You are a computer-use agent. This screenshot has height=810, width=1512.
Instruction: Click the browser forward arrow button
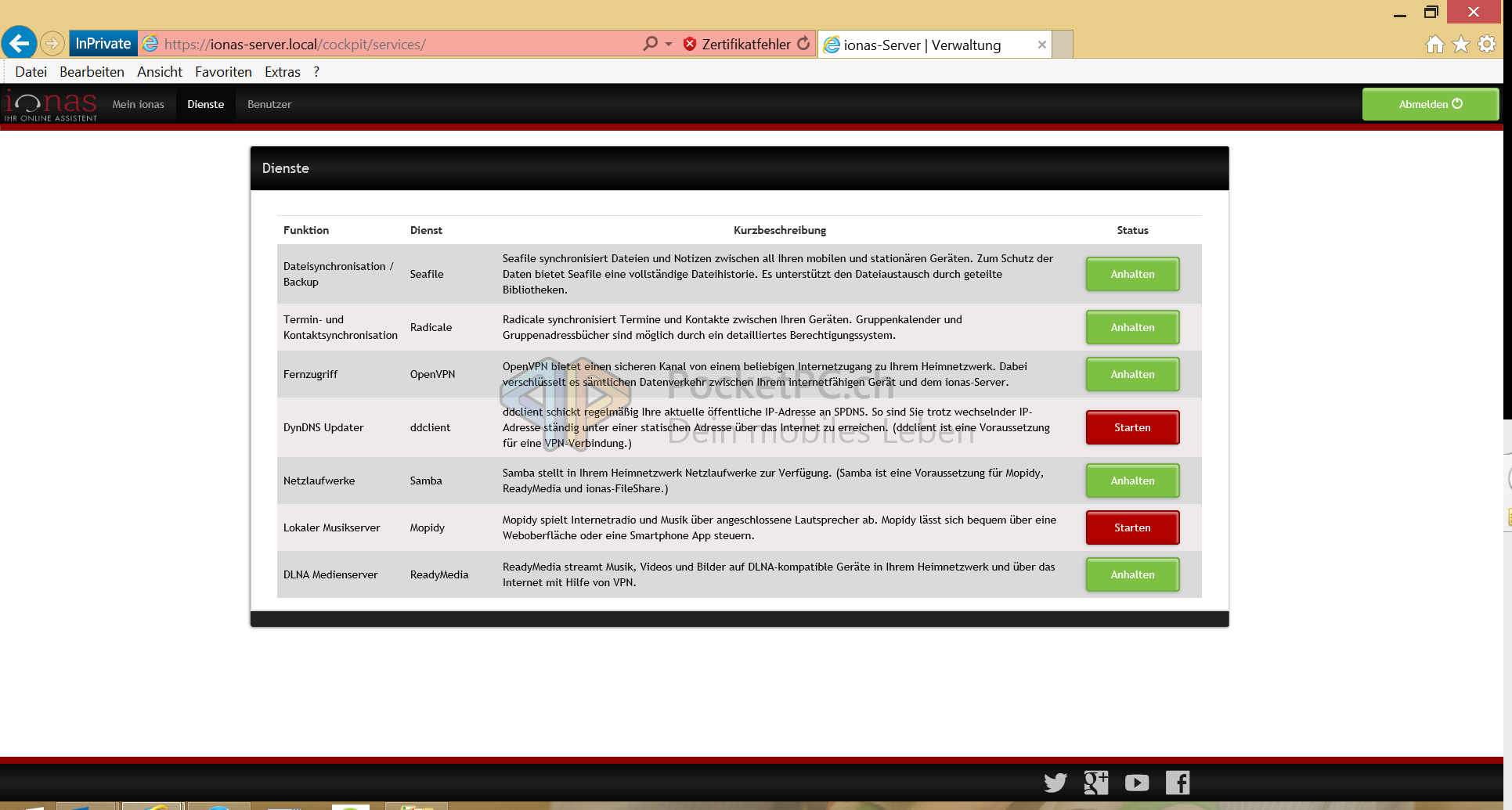point(52,44)
